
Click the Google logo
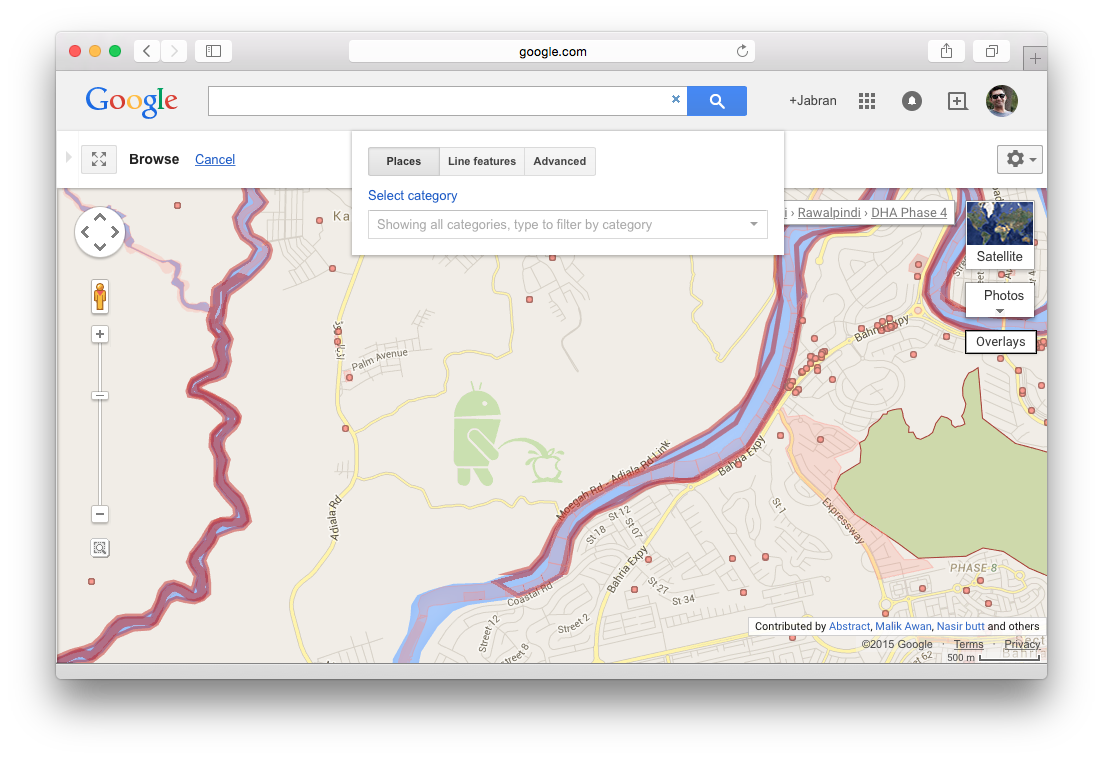(132, 101)
